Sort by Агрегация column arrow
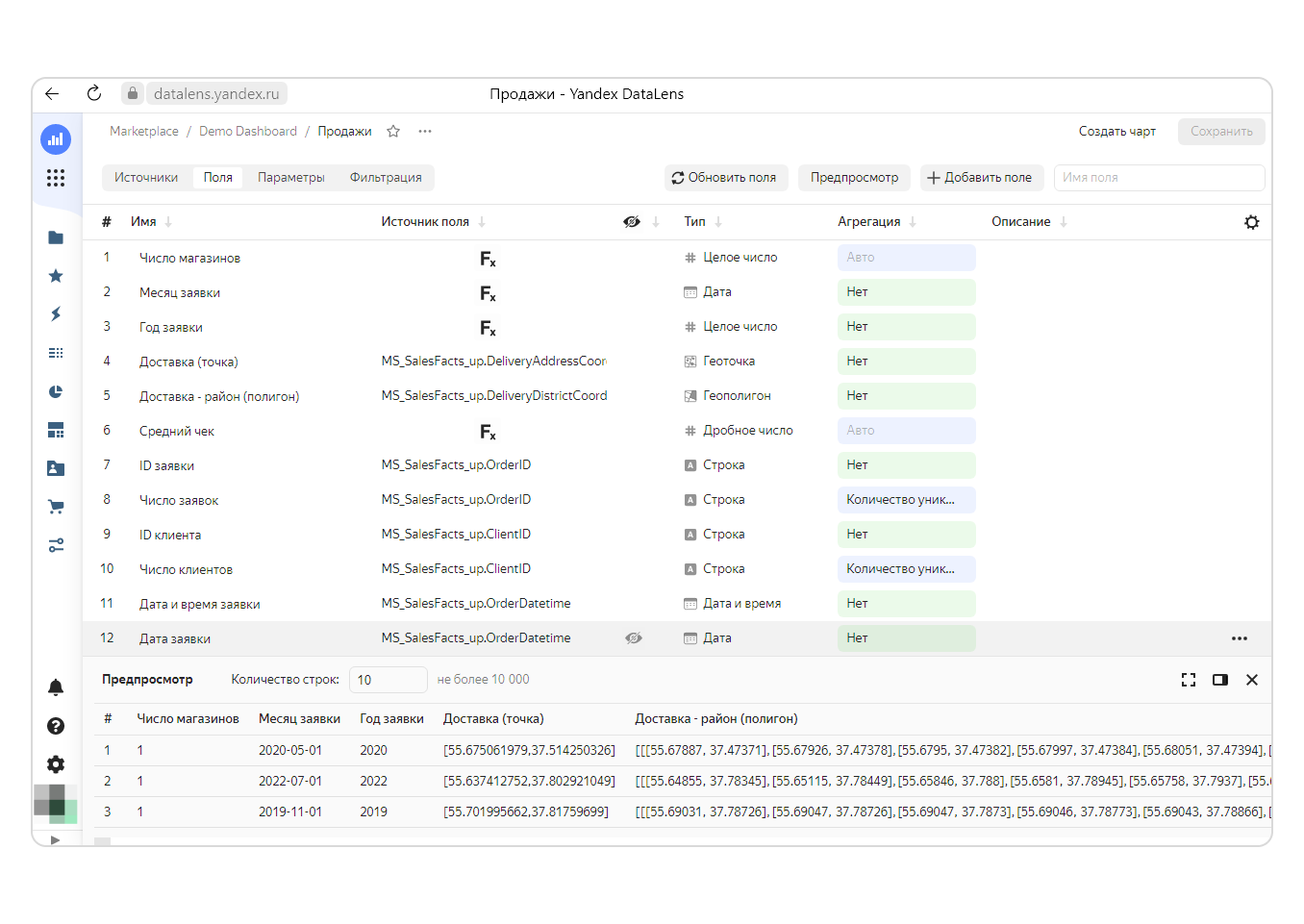This screenshot has width=1304, height=924. [913, 222]
